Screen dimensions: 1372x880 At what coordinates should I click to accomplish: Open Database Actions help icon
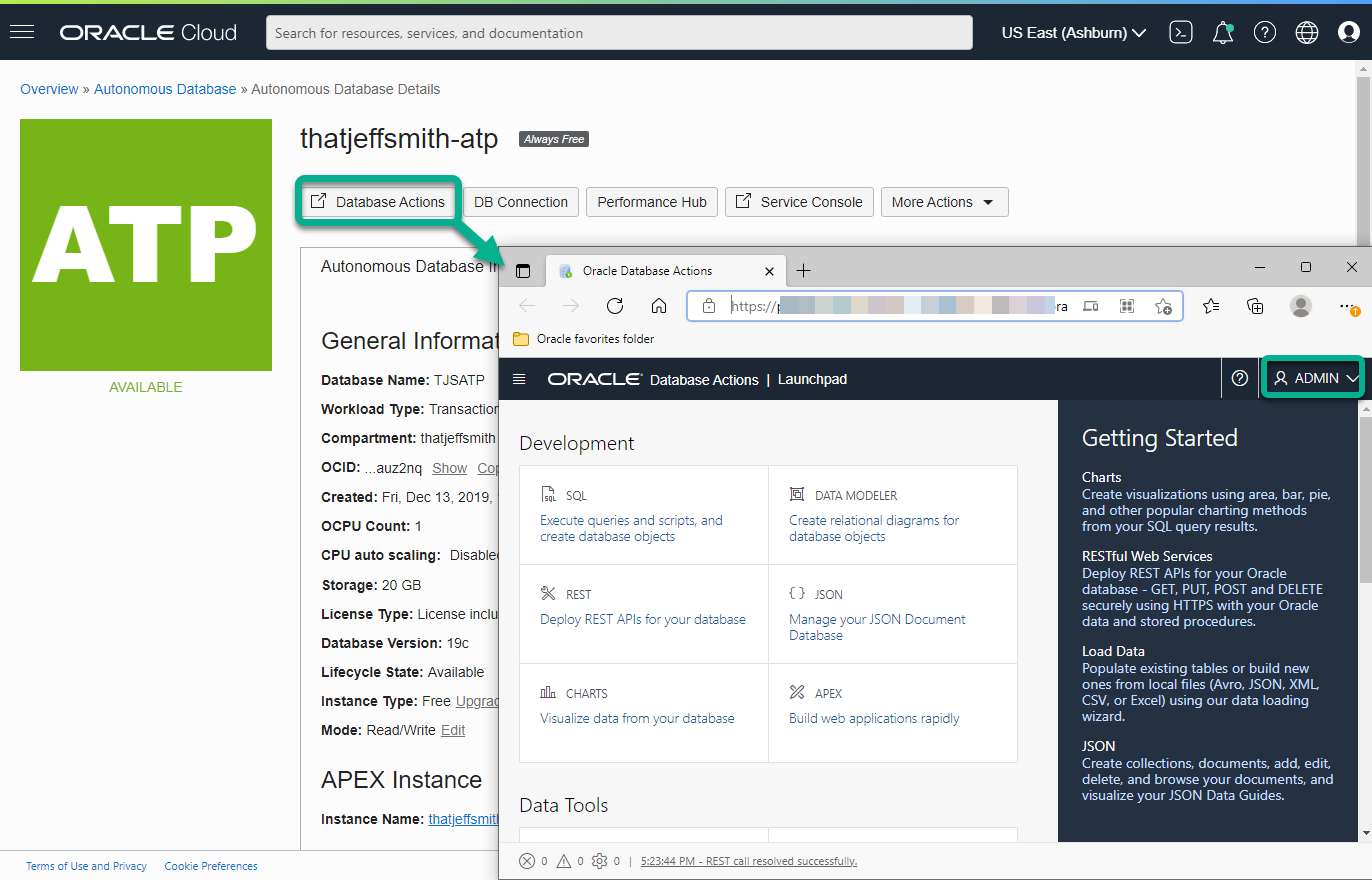tap(1240, 378)
